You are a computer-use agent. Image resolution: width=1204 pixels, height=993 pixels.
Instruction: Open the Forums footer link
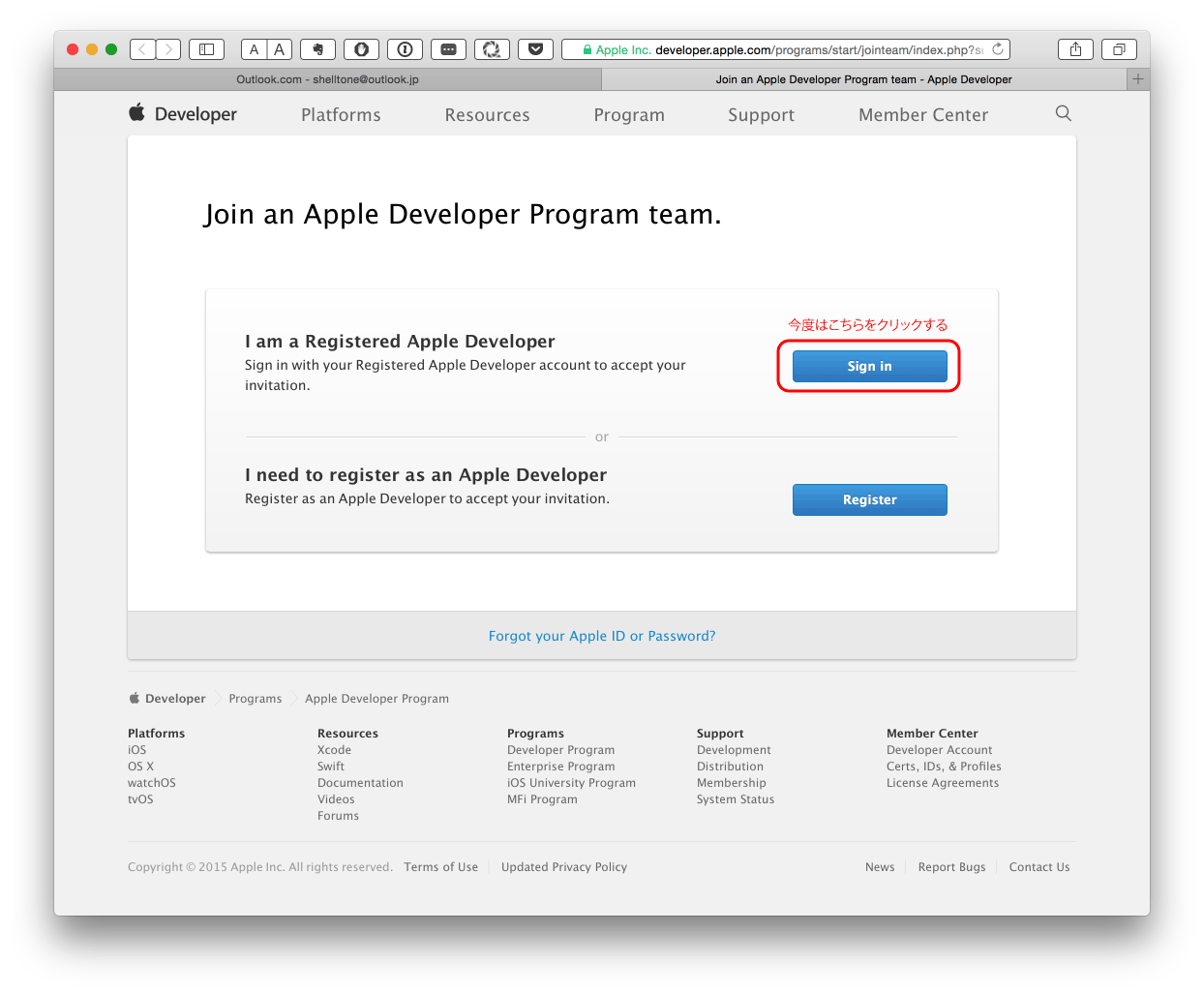pos(338,816)
